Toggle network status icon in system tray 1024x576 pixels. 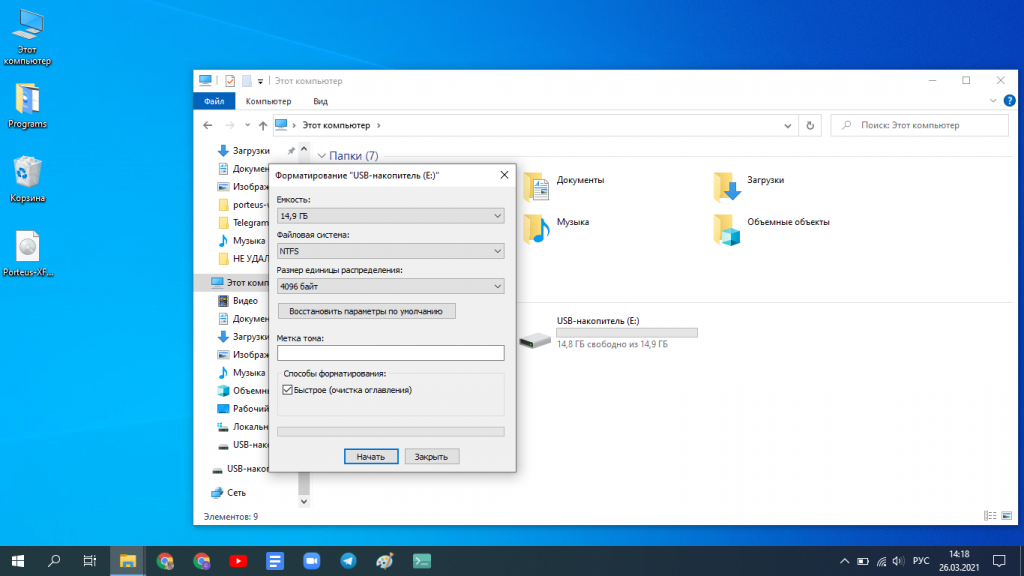click(x=880, y=560)
